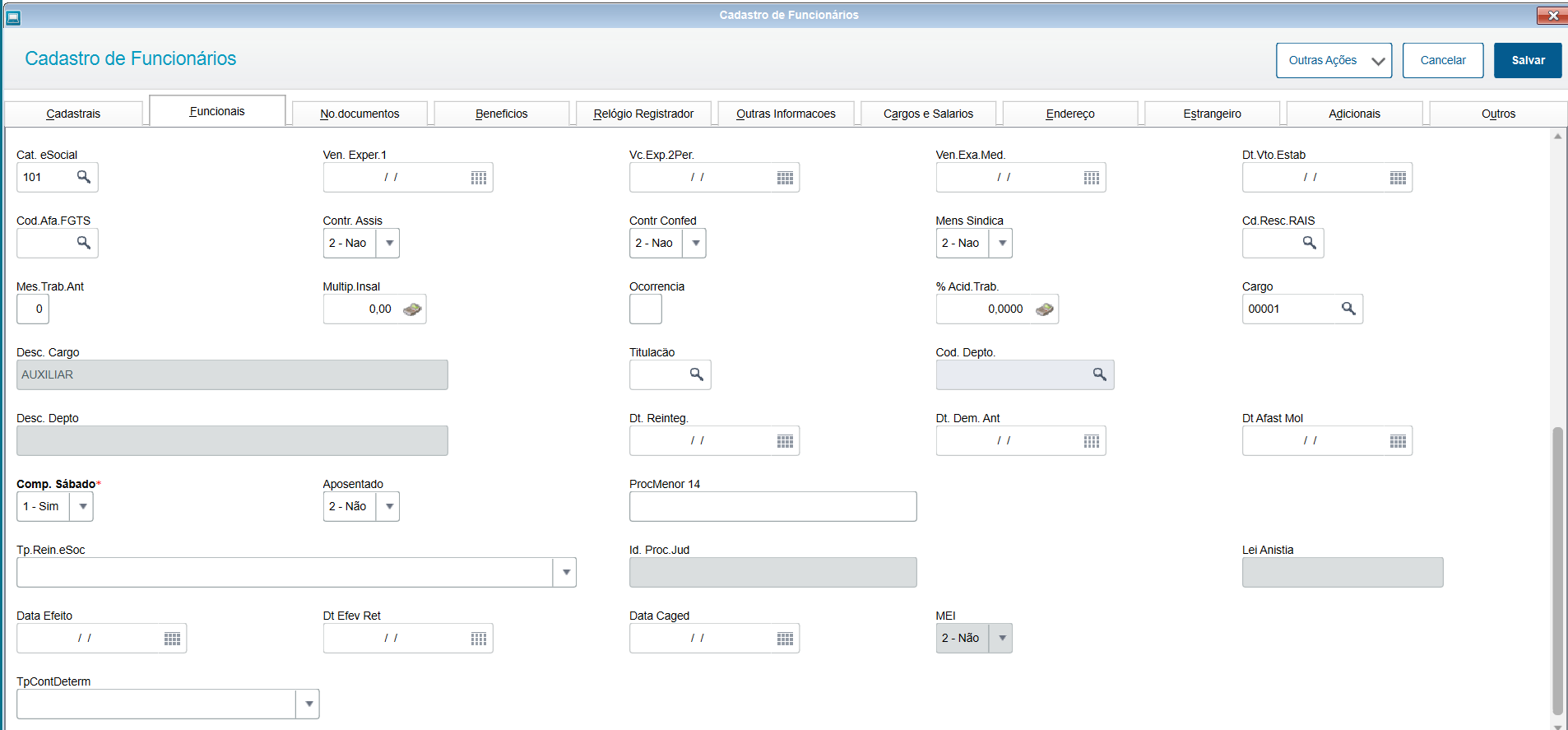Image resolution: width=1568 pixels, height=730 pixels.
Task: Click the Titulacão lookup magnifier icon
Action: pos(696,374)
